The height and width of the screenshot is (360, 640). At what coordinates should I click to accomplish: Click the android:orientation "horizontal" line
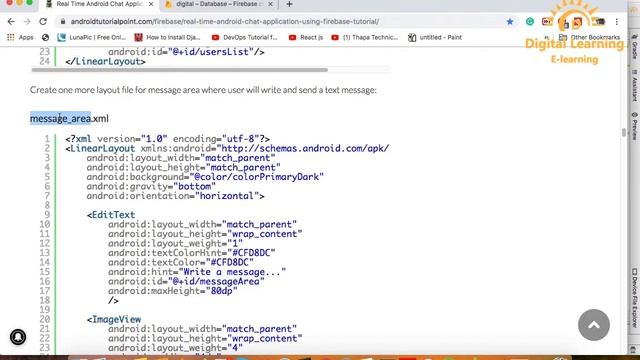pyautogui.click(x=175, y=196)
